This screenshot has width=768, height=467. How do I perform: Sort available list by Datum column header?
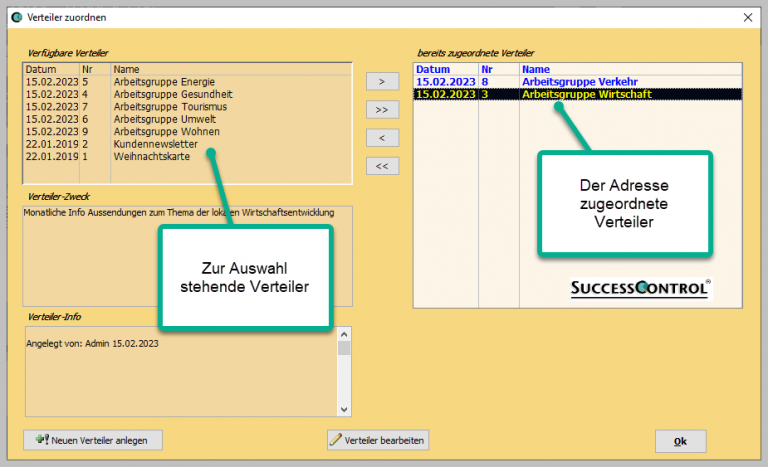point(50,70)
